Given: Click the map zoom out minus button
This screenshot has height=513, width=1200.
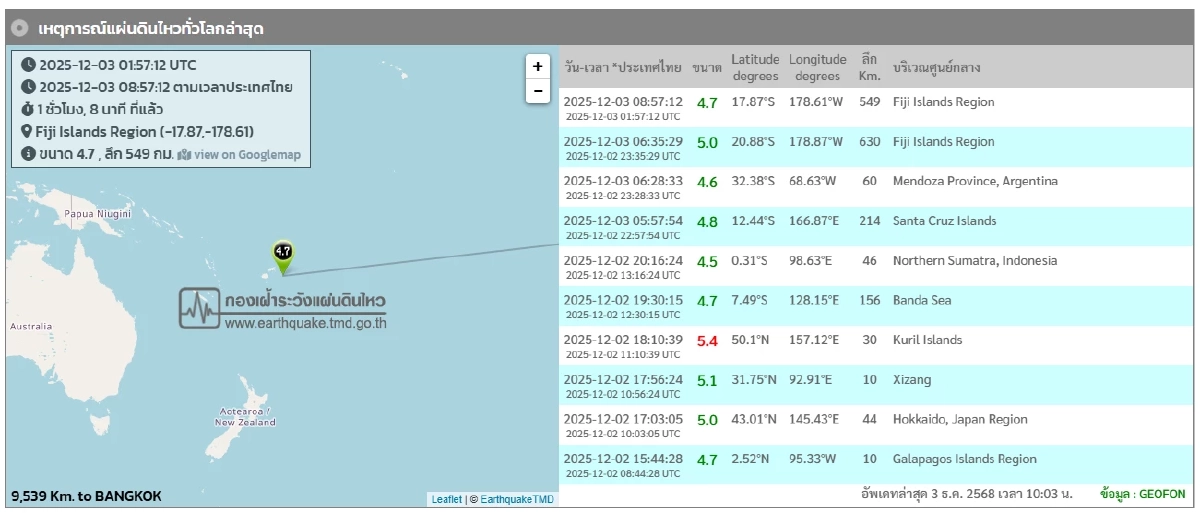Looking at the screenshot, I should pos(538,91).
